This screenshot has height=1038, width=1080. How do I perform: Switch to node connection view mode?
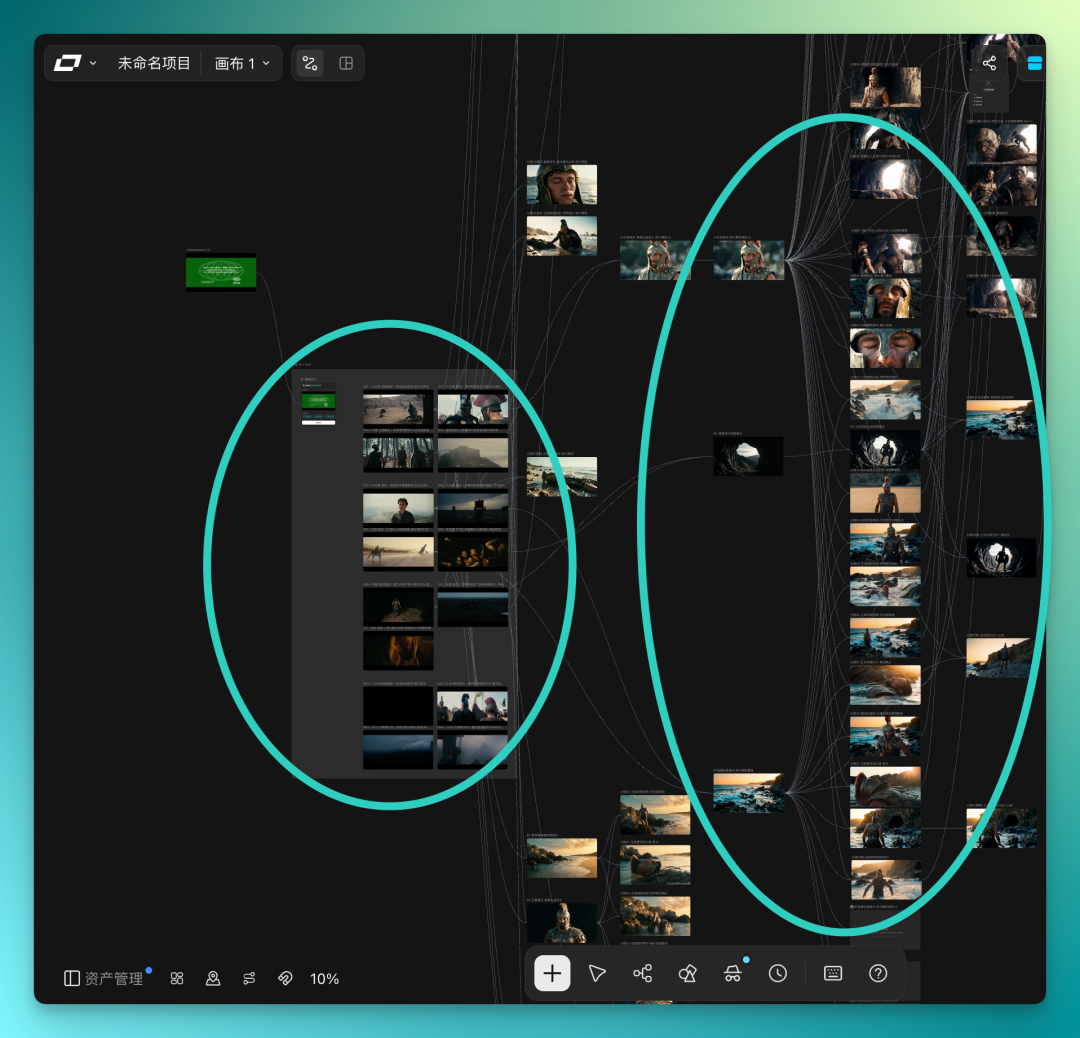310,63
